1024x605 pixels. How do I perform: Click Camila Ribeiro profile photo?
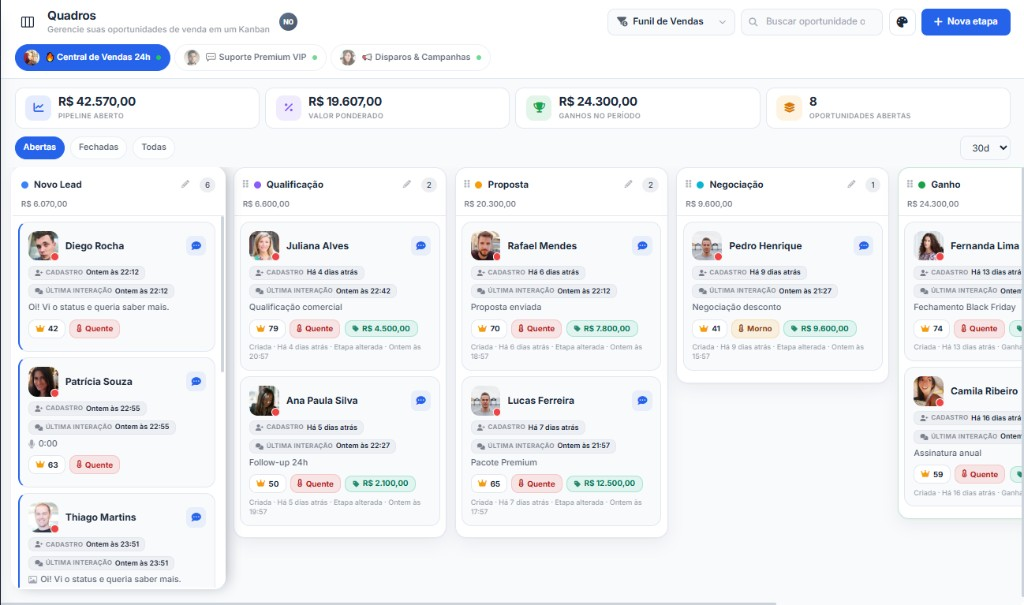pyautogui.click(x=928, y=391)
